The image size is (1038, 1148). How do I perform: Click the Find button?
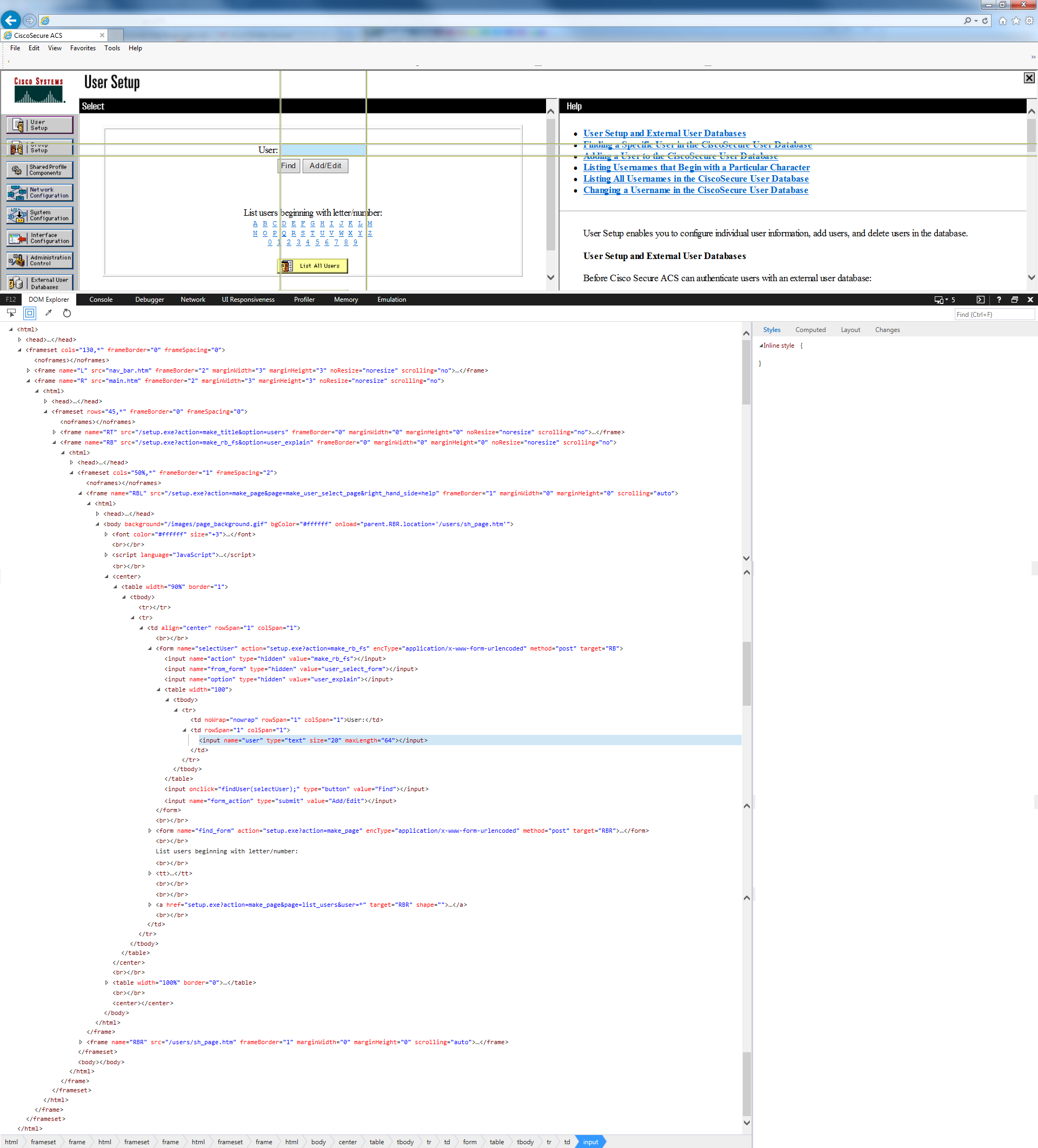(289, 165)
